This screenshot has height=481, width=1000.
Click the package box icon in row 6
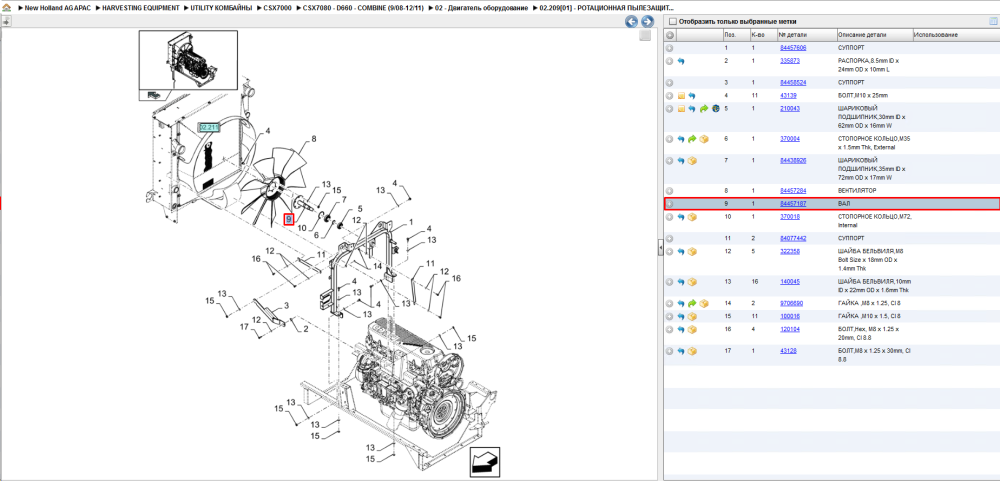pyautogui.click(x=704, y=138)
